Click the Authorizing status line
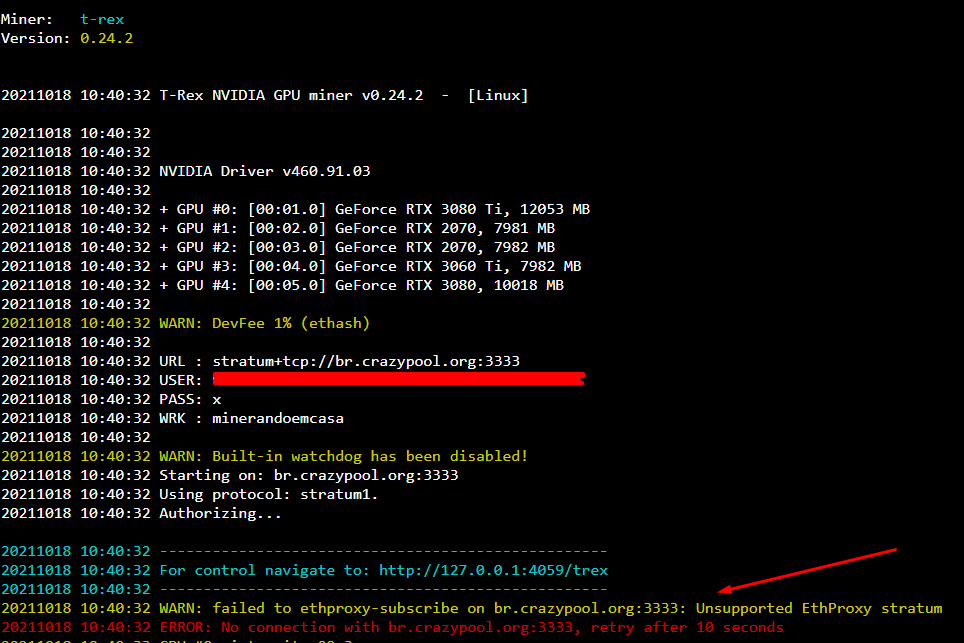The width and height of the screenshot is (964, 643). pyautogui.click(x=215, y=512)
